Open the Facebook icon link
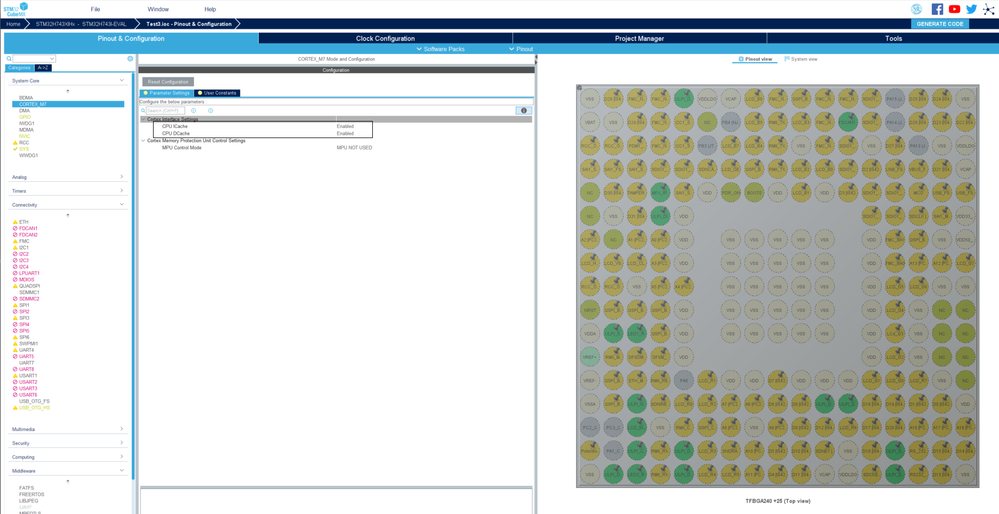The width and height of the screenshot is (999, 514). (x=937, y=9)
